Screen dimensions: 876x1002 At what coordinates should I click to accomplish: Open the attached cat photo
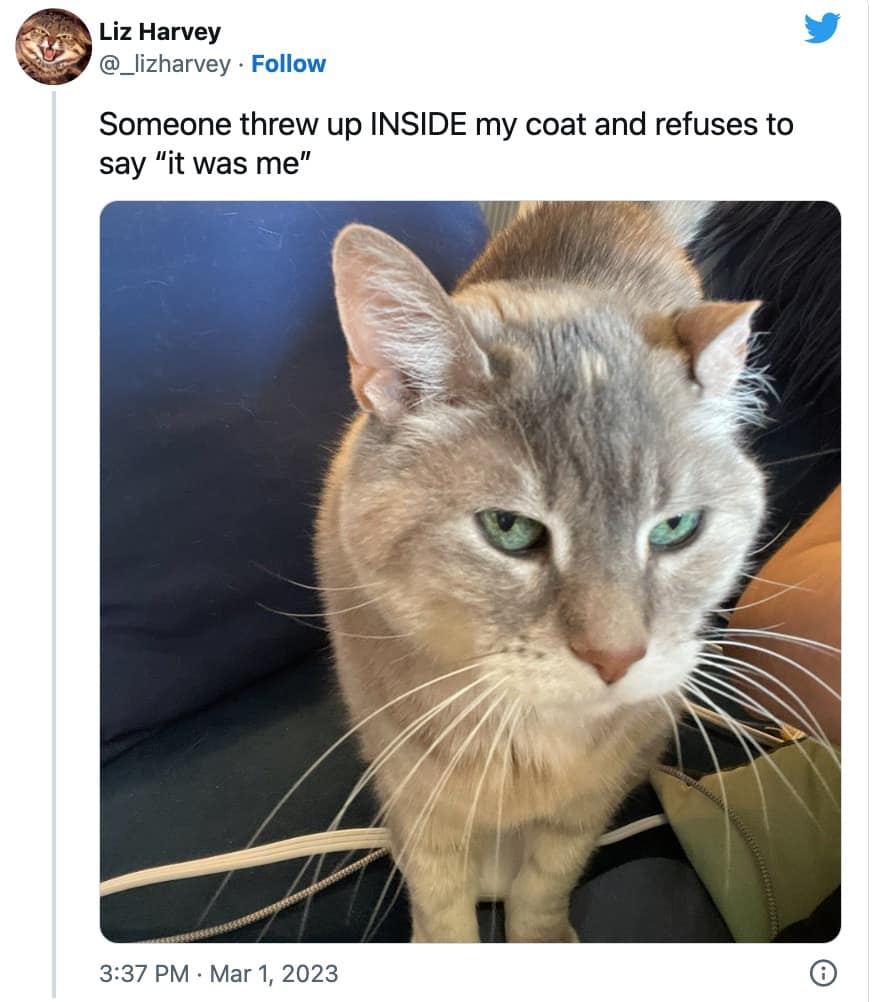click(x=470, y=571)
